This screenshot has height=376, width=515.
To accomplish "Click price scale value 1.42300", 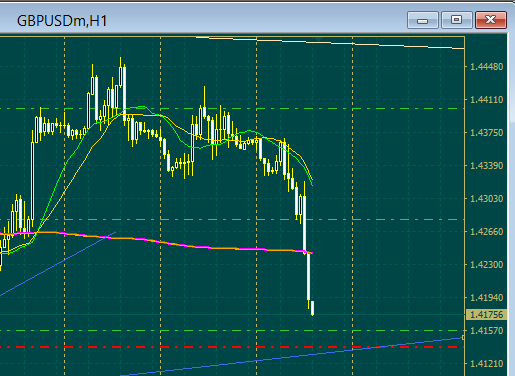I will (x=486, y=265).
